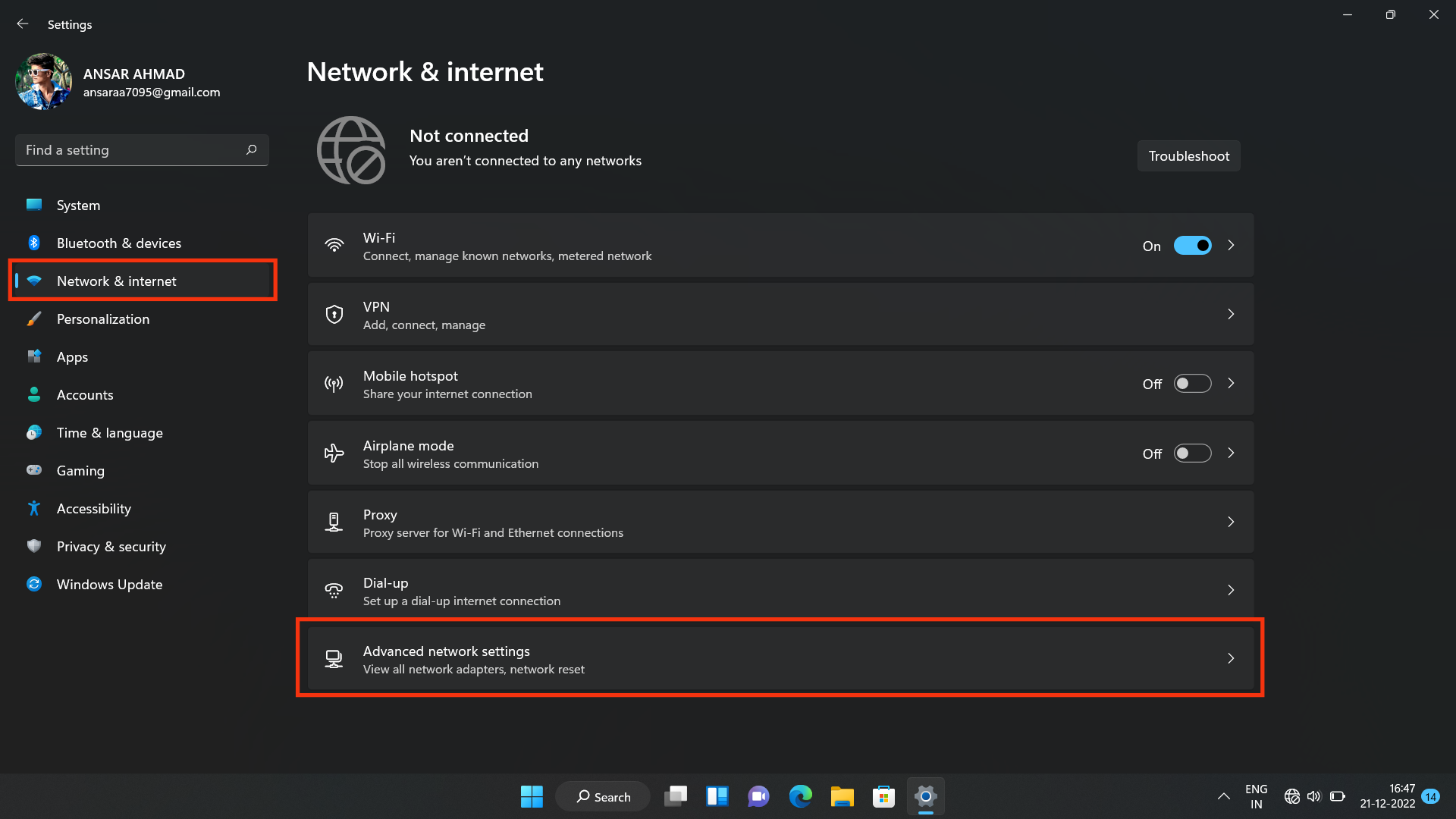Open the Mobile hotspot row chevron
The image size is (1456, 819).
[1231, 384]
